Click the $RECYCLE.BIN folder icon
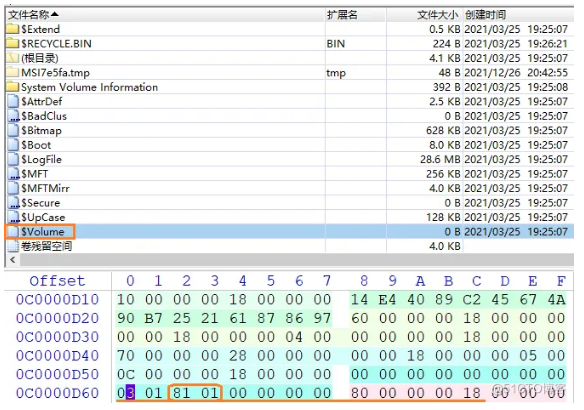Image resolution: width=584 pixels, height=410 pixels. (x=13, y=44)
